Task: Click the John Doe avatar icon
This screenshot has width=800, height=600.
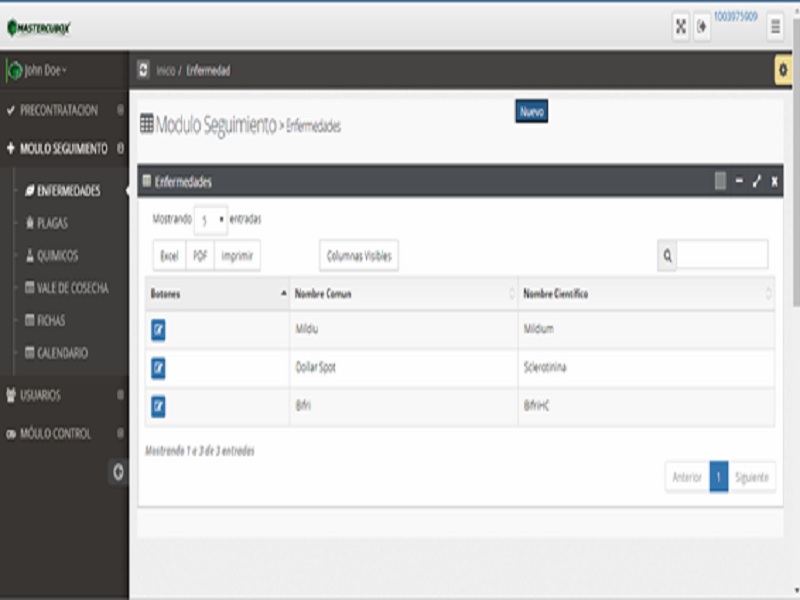Action: (x=14, y=70)
